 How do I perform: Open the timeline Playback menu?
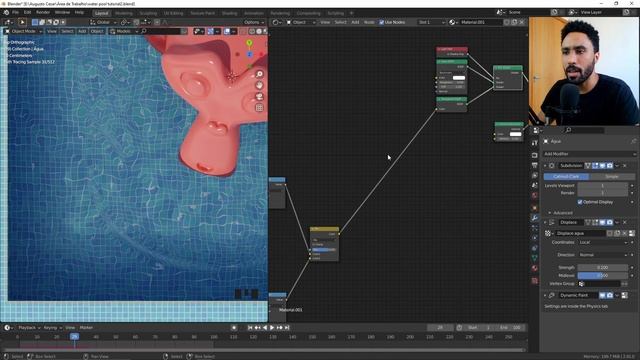(x=29, y=328)
